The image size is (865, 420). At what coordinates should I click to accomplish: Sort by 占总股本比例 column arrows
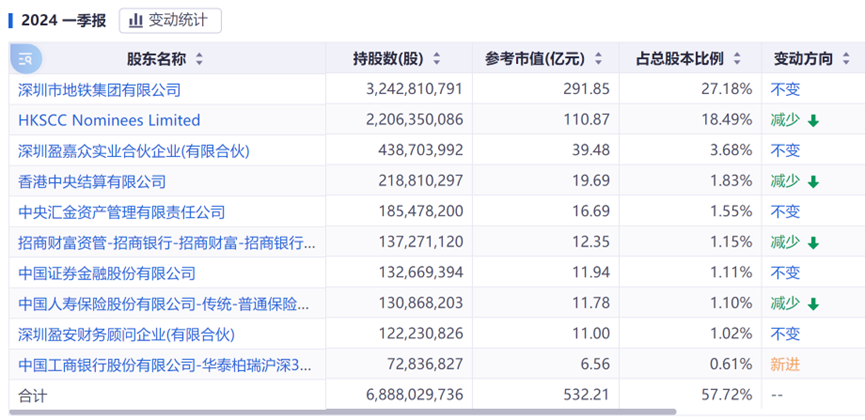[x=736, y=59]
